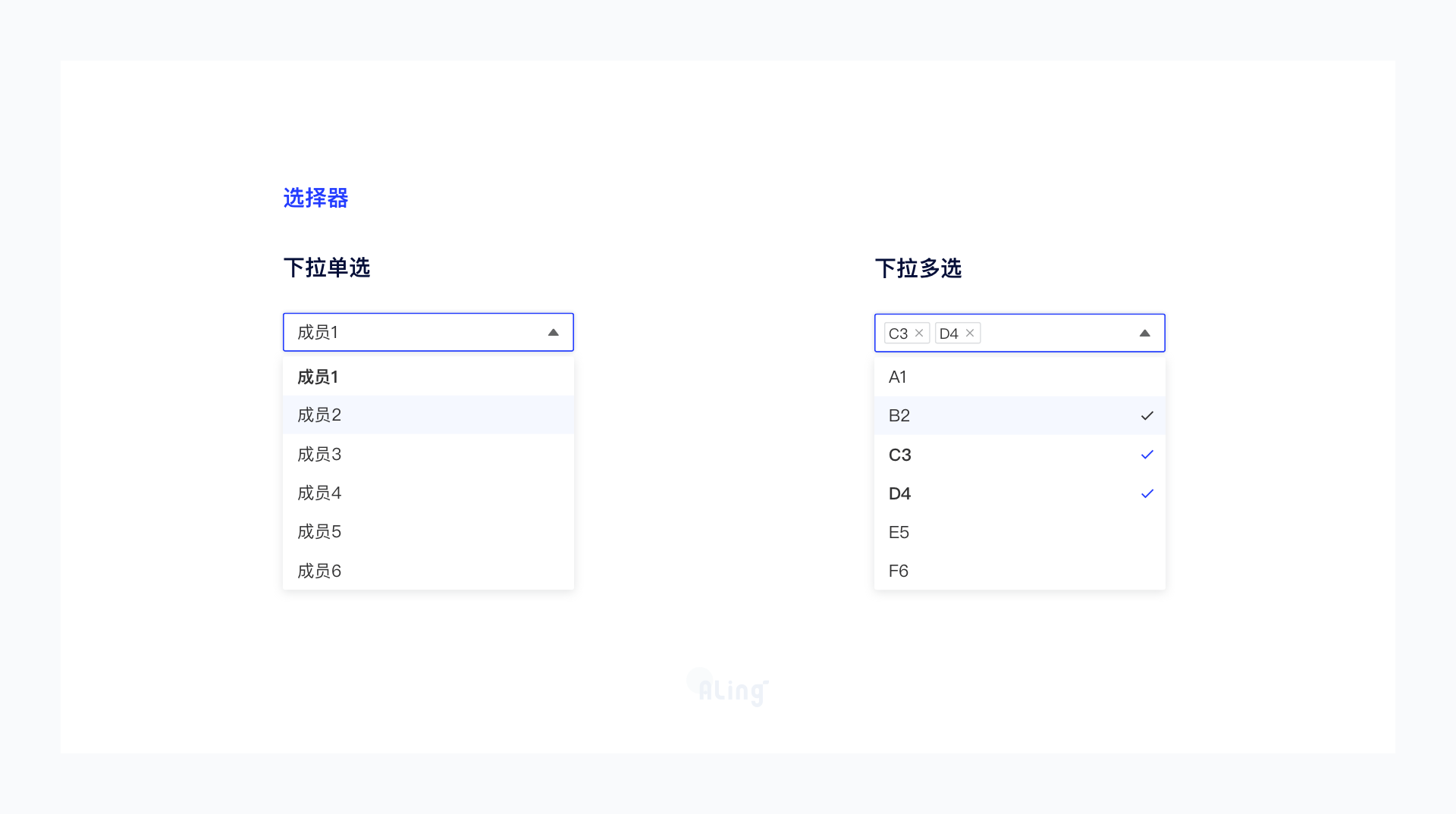Select option A1 in multi-select list
Screen dimensions: 1456x814
[898, 377]
